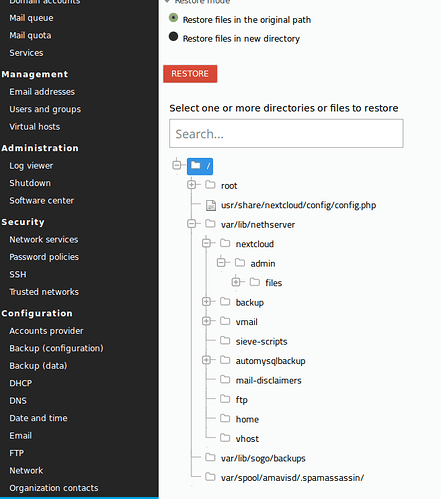The height and width of the screenshot is (499, 441).
Task: Open the Software center page
Action: 42,200
